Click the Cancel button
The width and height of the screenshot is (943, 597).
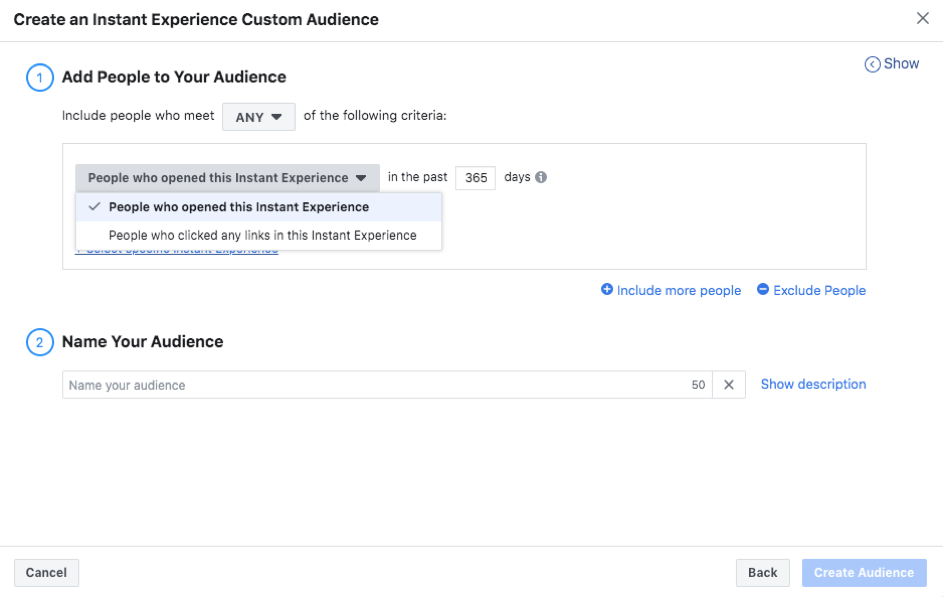click(x=46, y=572)
